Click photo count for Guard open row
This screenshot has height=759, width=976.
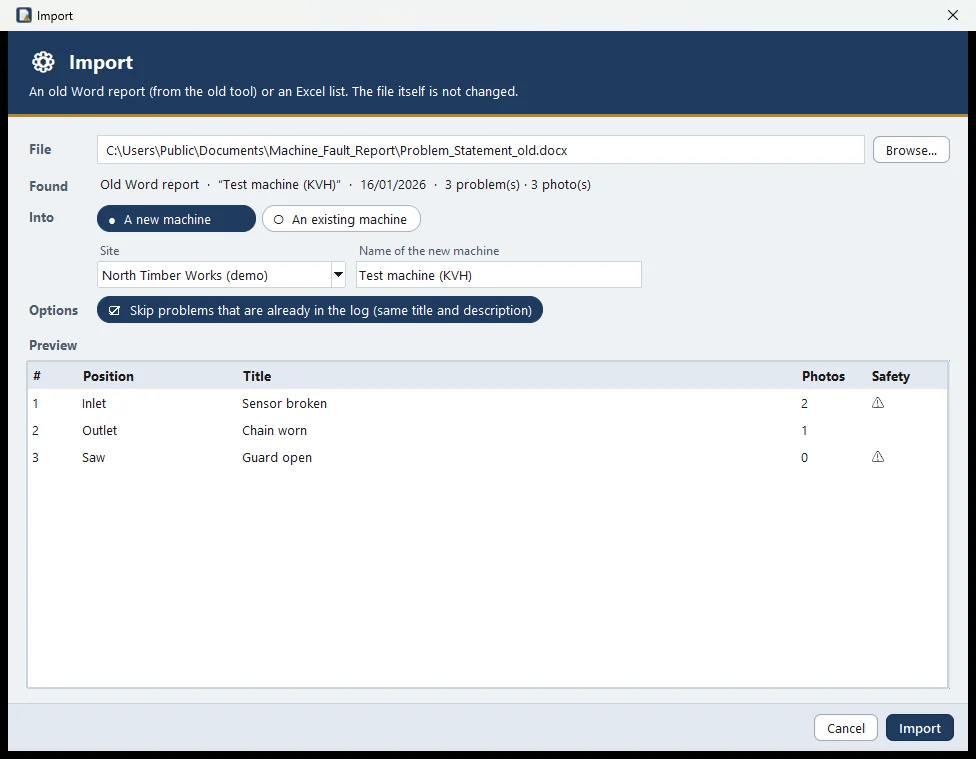tap(804, 458)
